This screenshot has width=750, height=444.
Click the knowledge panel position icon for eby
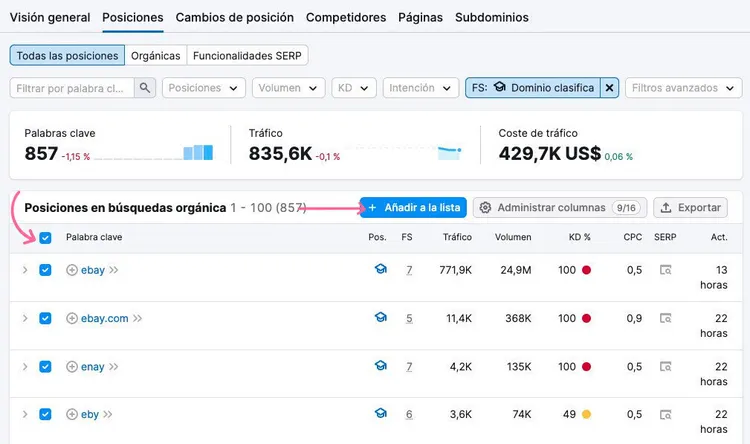[x=381, y=413]
